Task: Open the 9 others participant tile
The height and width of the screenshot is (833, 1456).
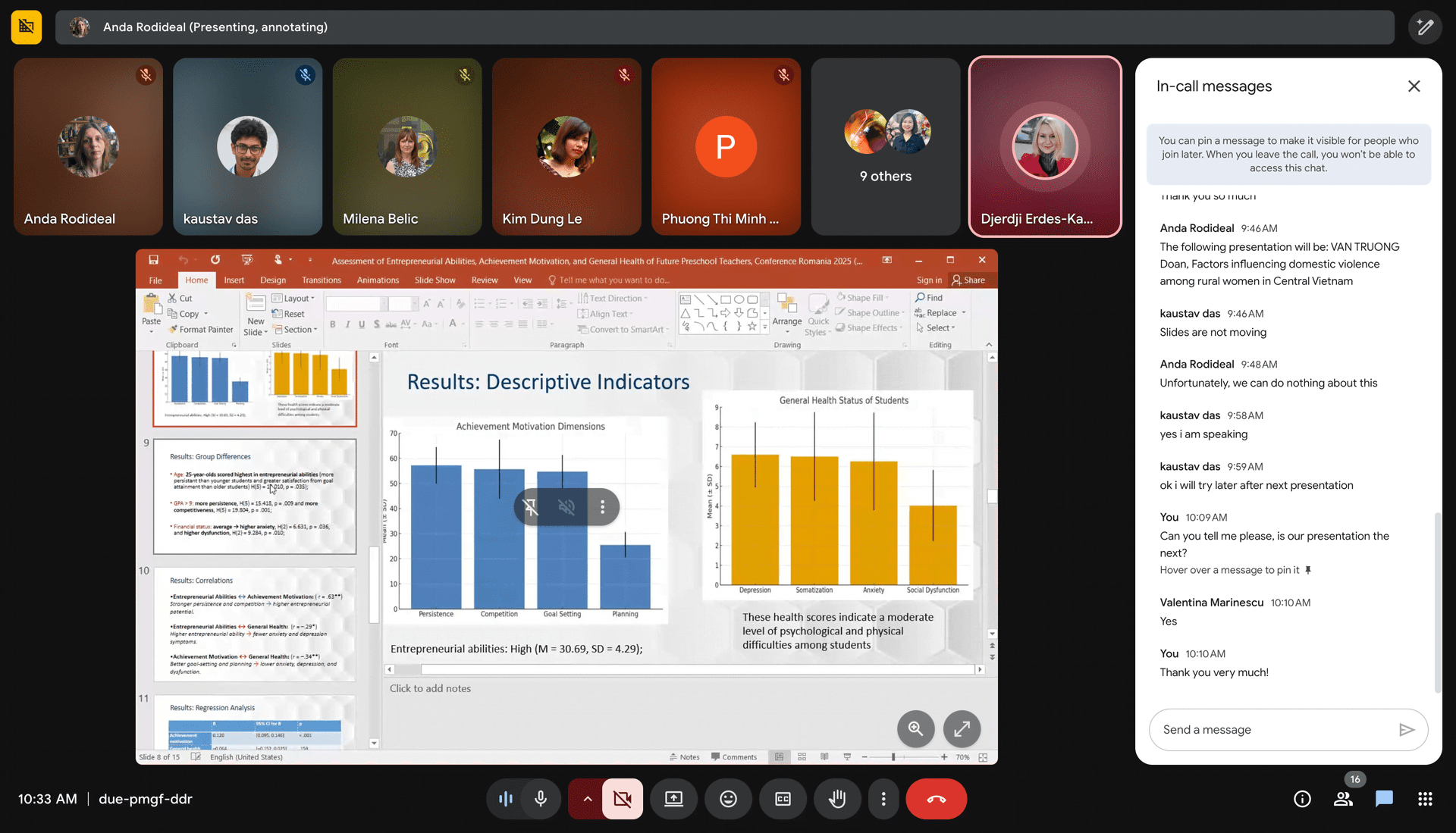Action: (885, 146)
